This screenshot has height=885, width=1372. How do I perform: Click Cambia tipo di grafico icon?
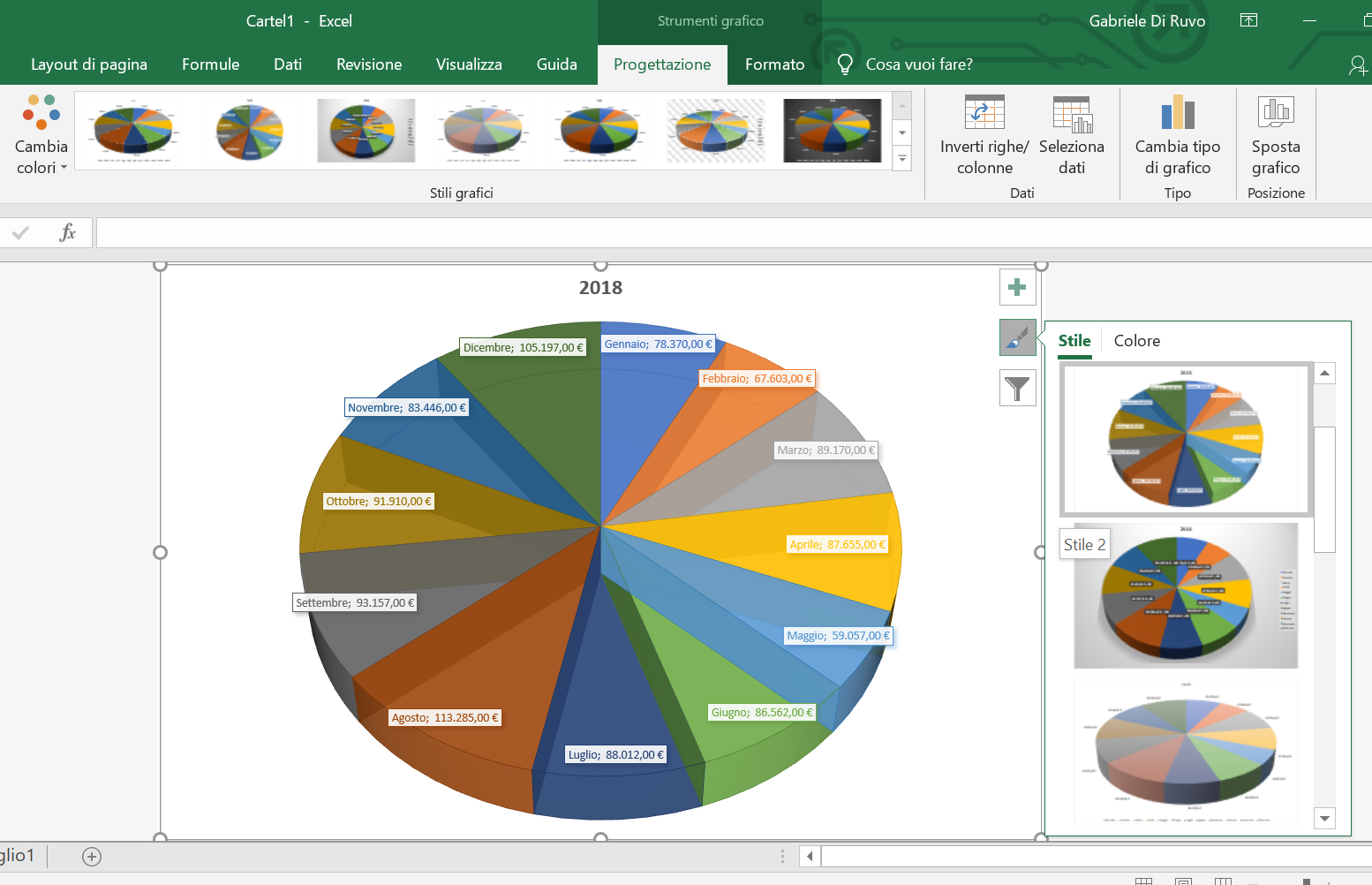coord(1178,113)
